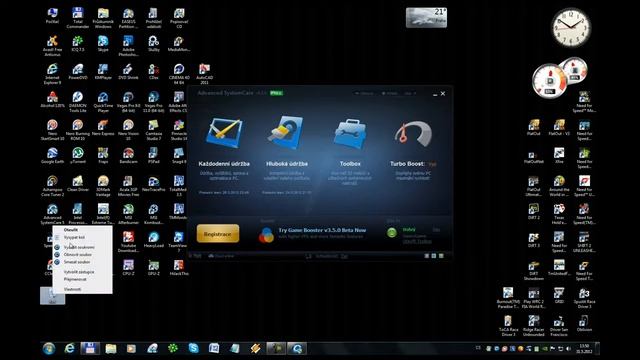Select the CINEMA 4D desktop shortcut
Image resolution: width=640 pixels, height=360 pixels.
(179, 74)
